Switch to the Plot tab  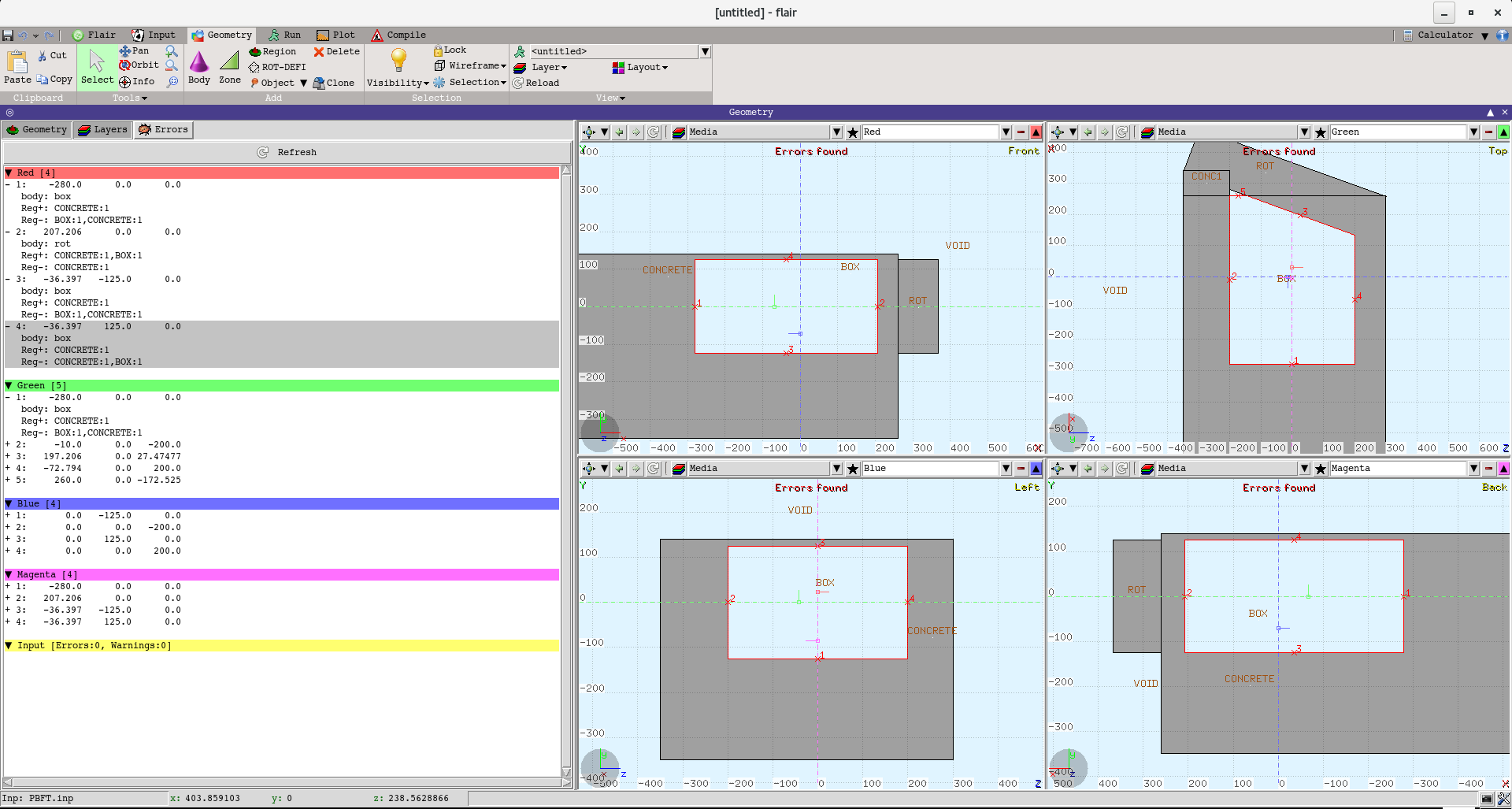[x=336, y=35]
